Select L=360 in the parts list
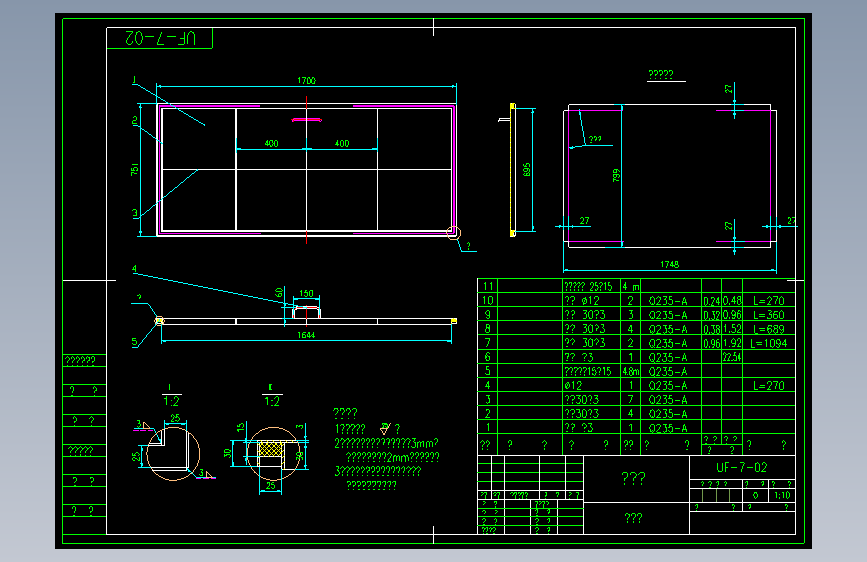 coord(769,315)
